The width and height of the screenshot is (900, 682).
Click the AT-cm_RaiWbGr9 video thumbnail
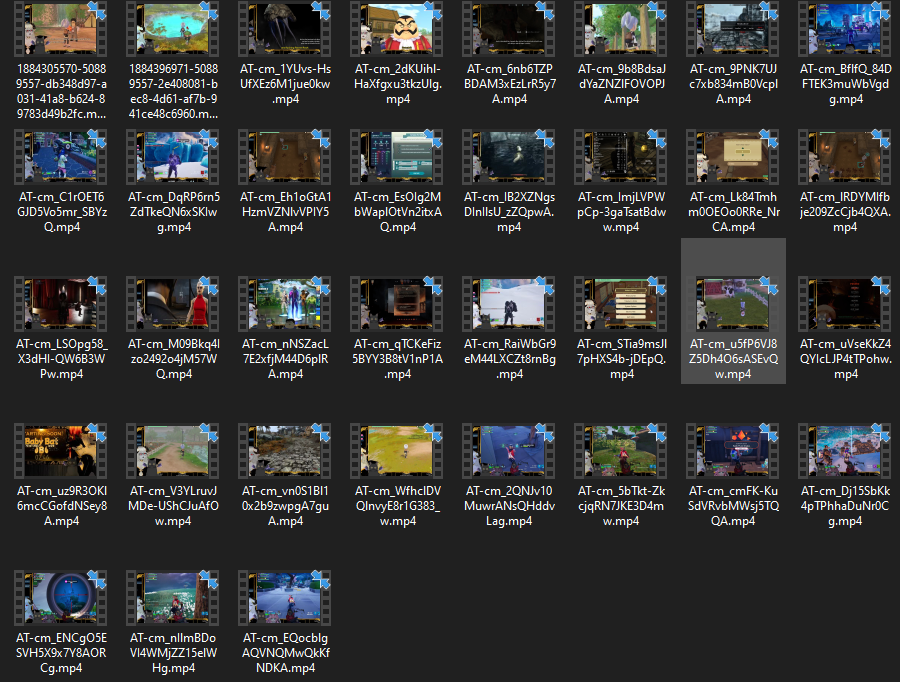(509, 306)
